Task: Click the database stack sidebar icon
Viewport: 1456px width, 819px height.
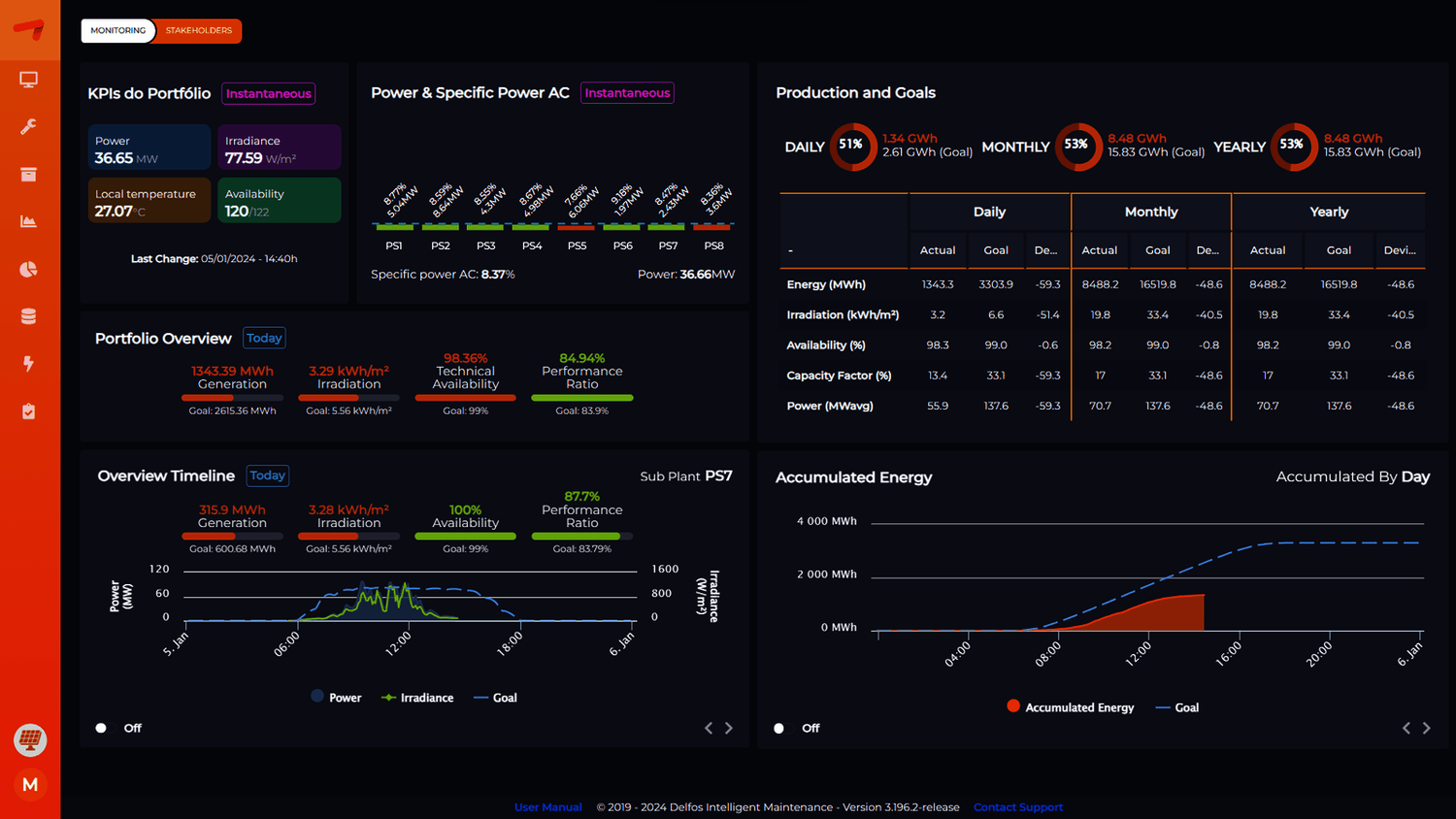Action: (x=29, y=316)
